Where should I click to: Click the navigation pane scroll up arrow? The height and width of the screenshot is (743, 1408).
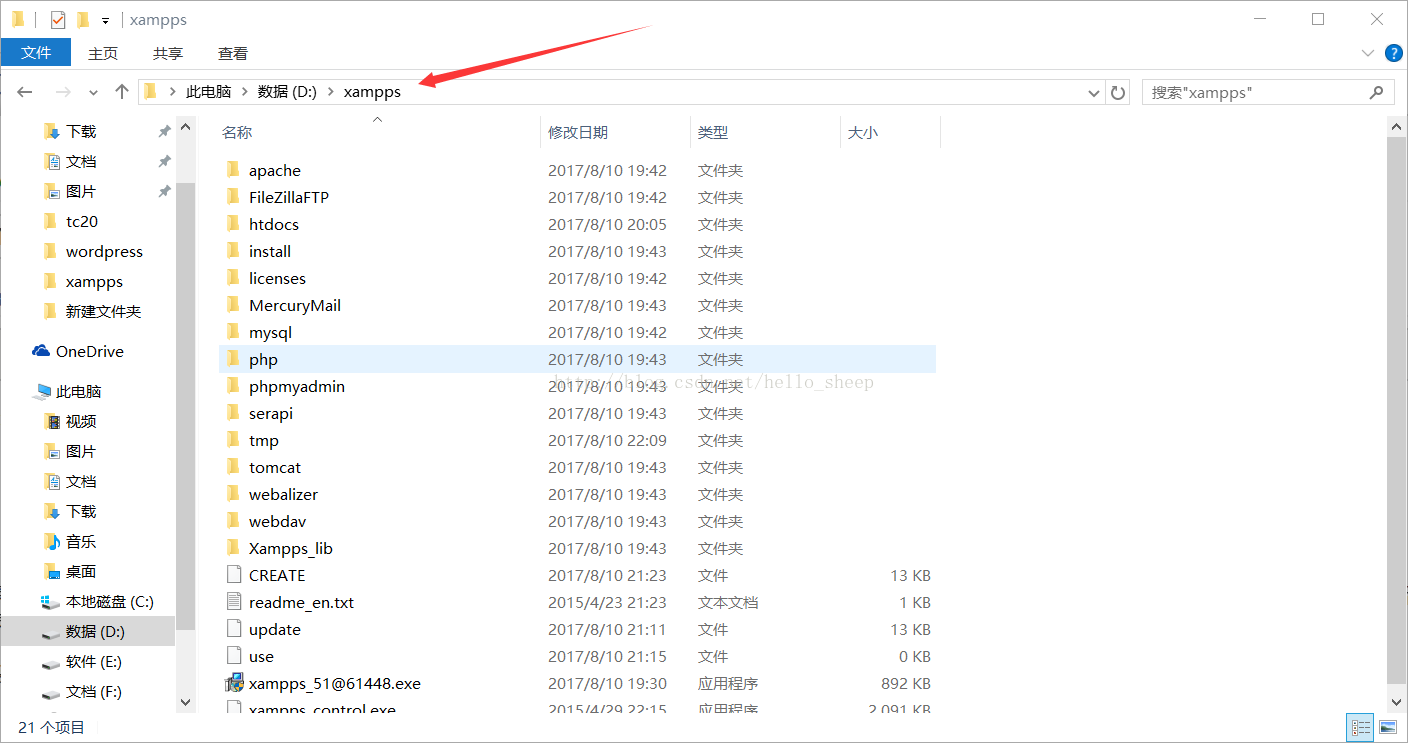(185, 126)
